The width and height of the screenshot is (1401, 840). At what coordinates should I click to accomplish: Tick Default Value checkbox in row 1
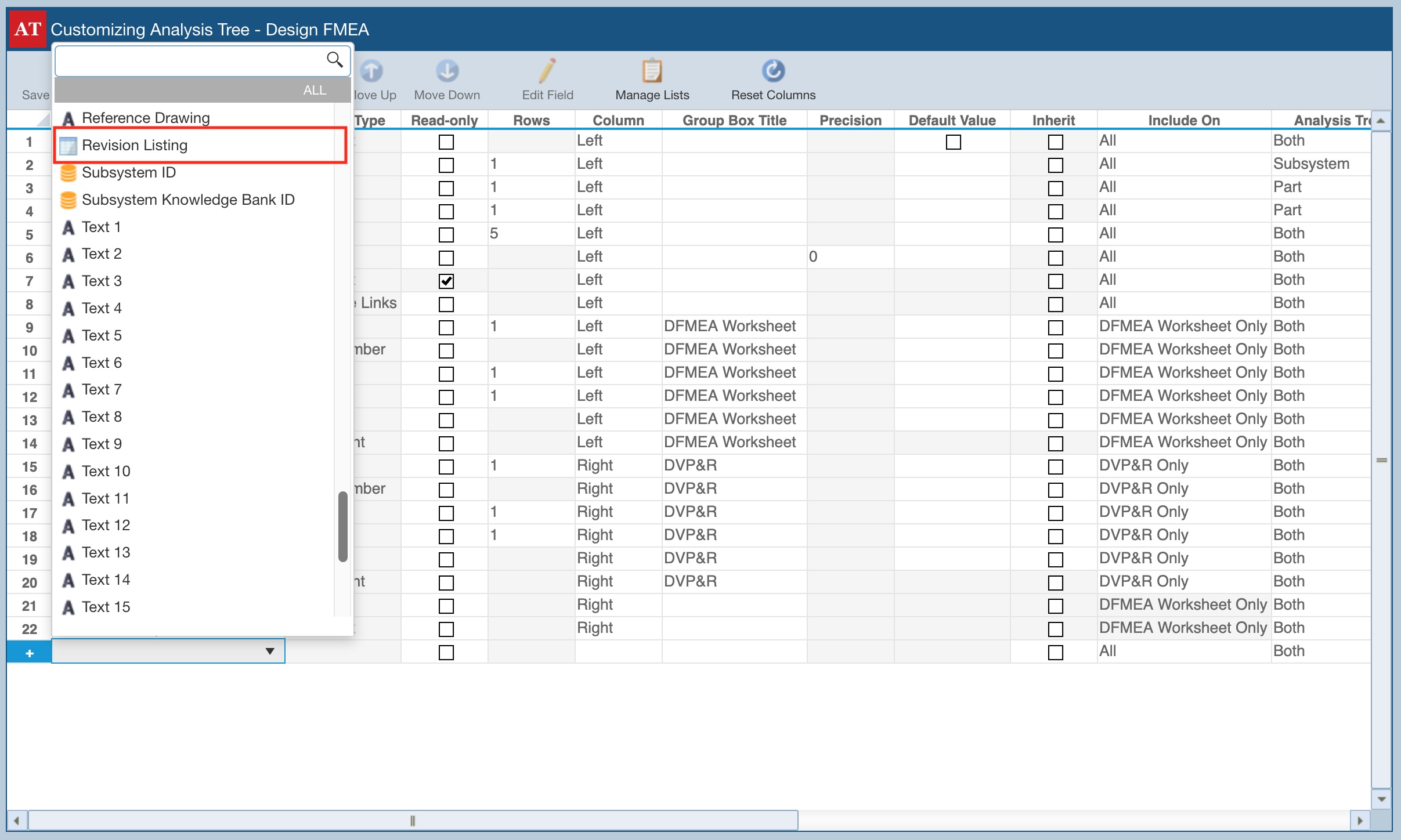click(x=953, y=142)
